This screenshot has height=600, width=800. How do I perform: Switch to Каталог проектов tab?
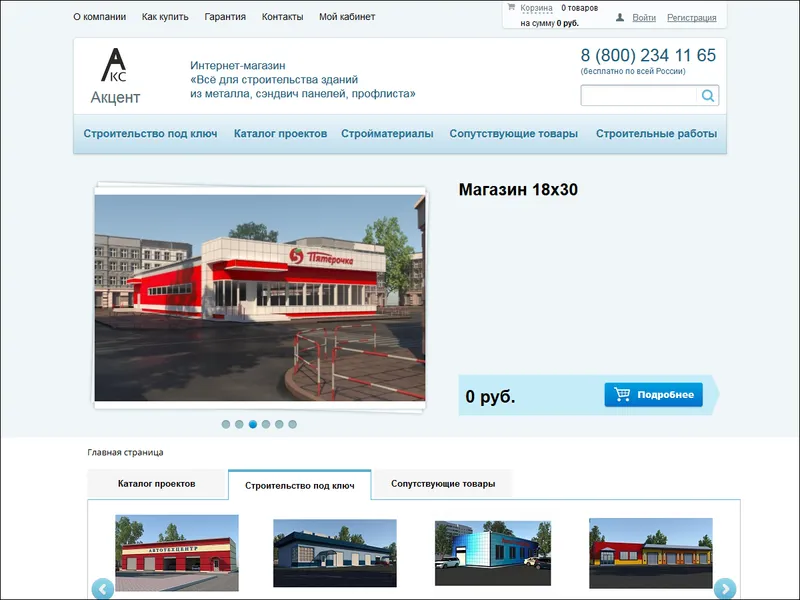coord(157,484)
